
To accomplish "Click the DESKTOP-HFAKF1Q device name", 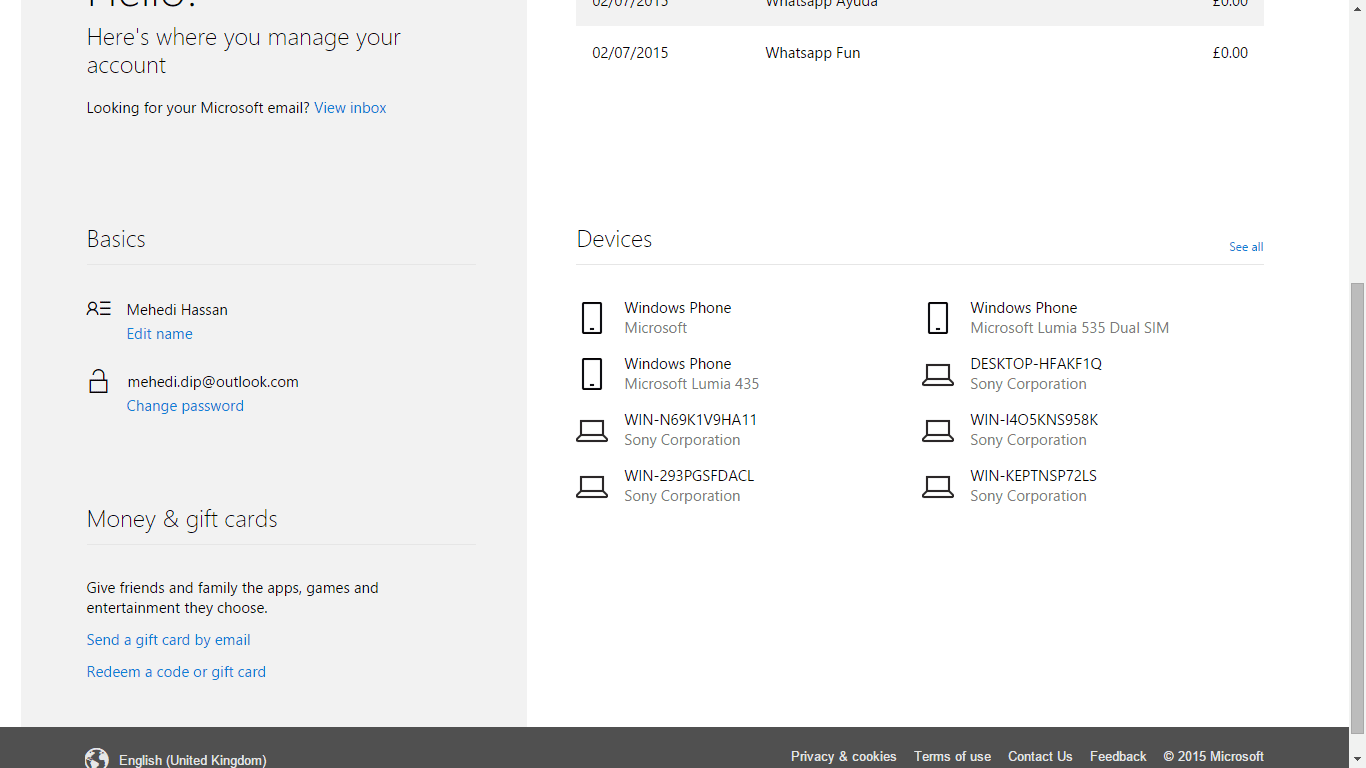I will click(1036, 364).
